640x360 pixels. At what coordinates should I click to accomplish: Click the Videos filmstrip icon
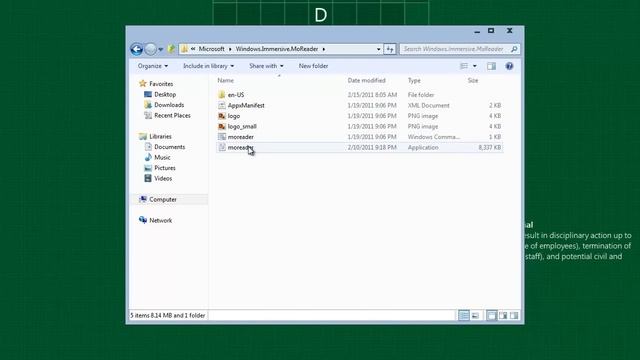(148, 178)
